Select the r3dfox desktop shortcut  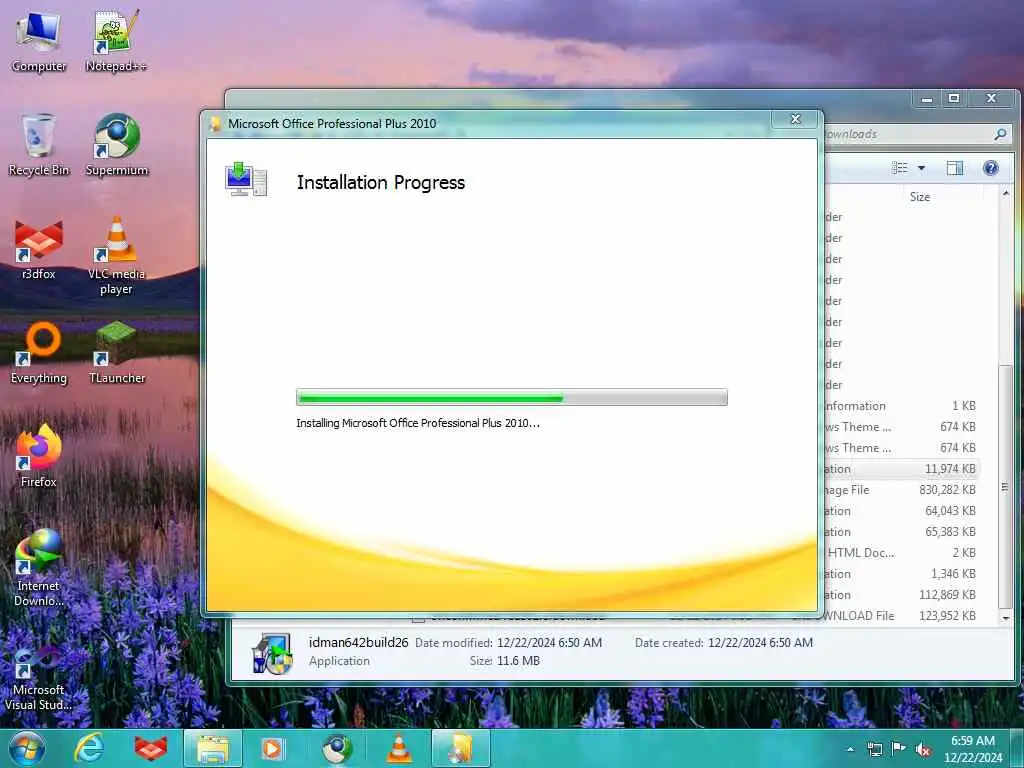(x=39, y=249)
